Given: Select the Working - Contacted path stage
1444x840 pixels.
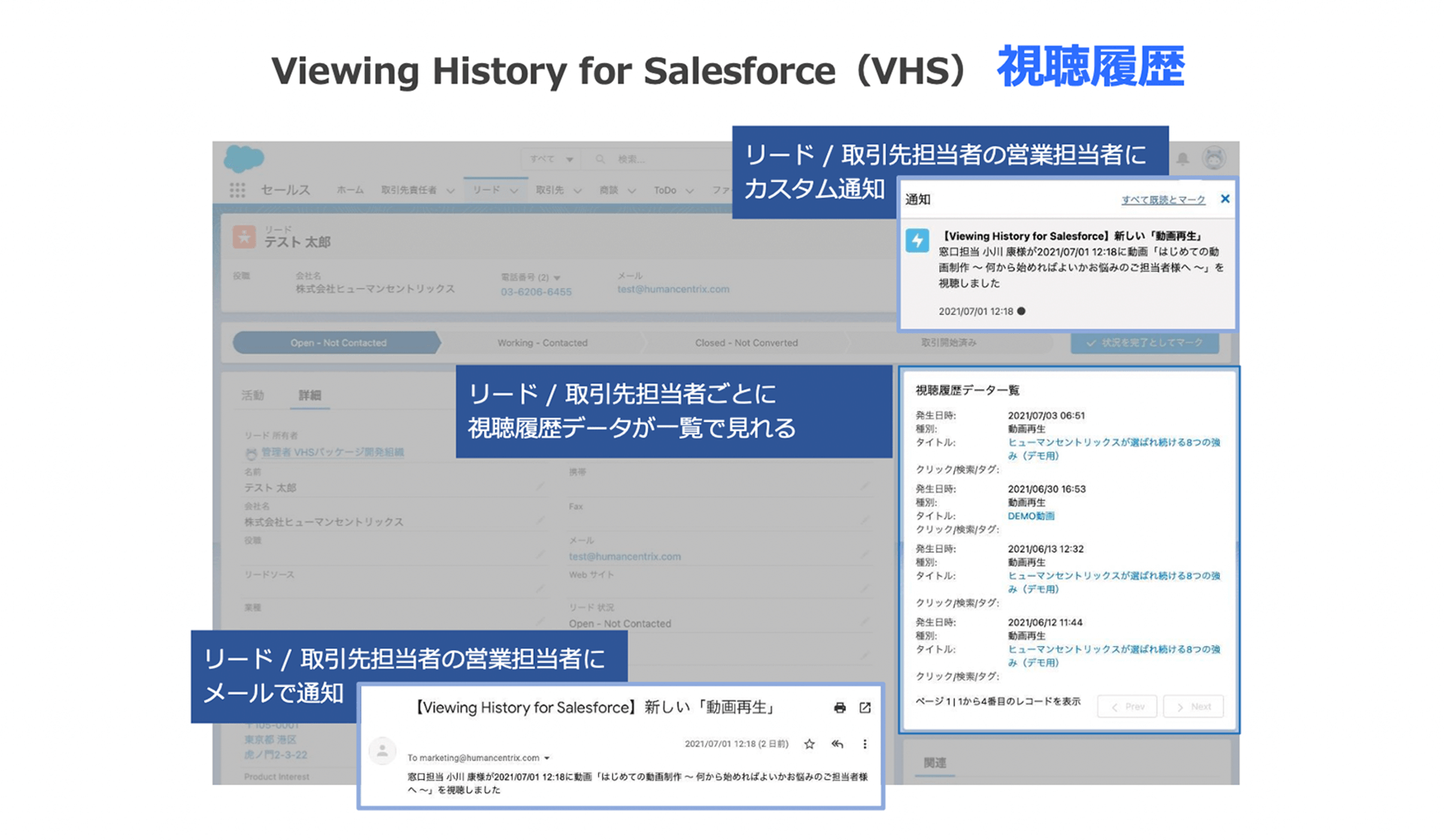Looking at the screenshot, I should point(542,343).
